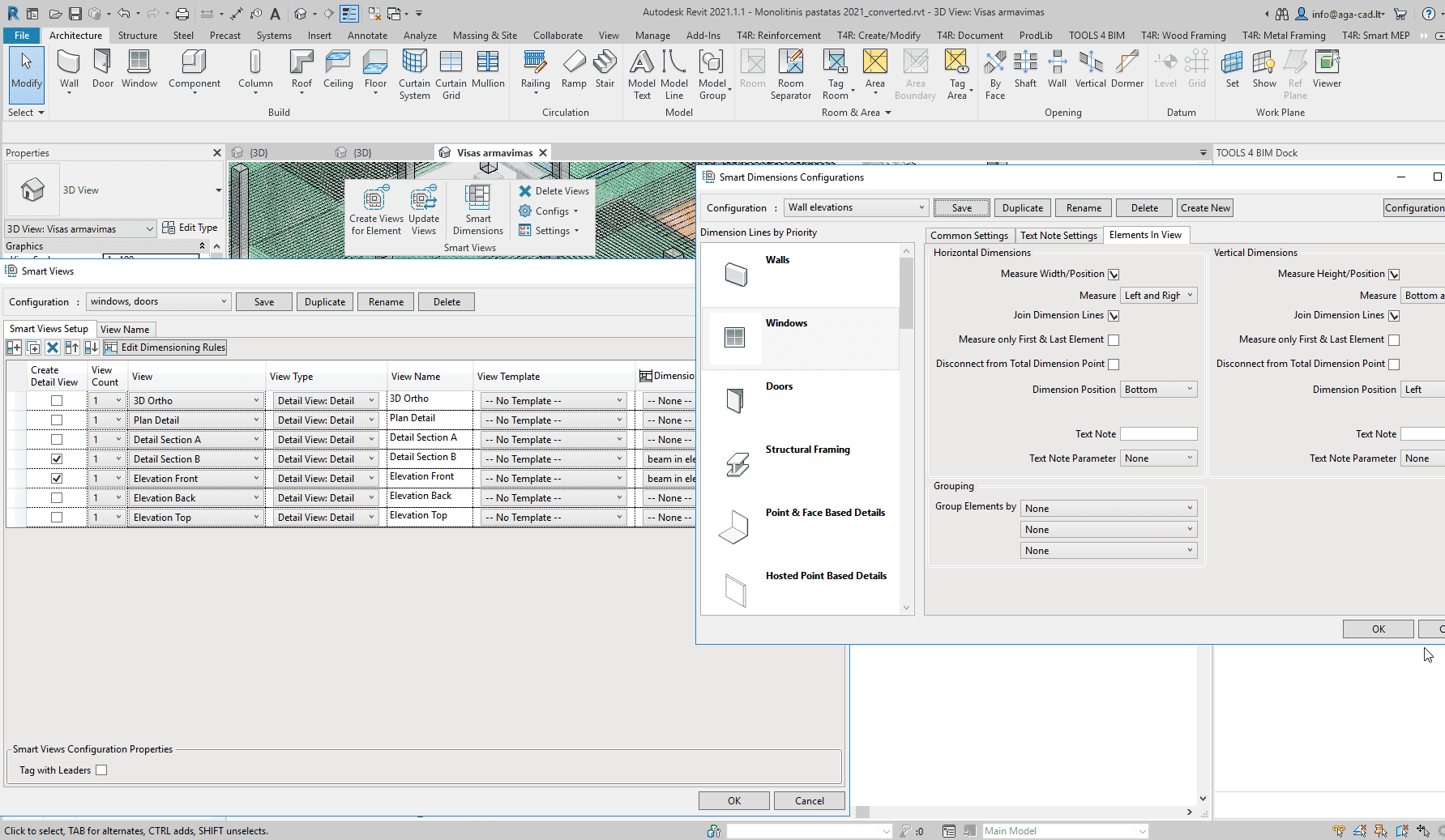Click Create New in Smart Dimensions Configurations
This screenshot has height=840, width=1445.
[x=1205, y=208]
